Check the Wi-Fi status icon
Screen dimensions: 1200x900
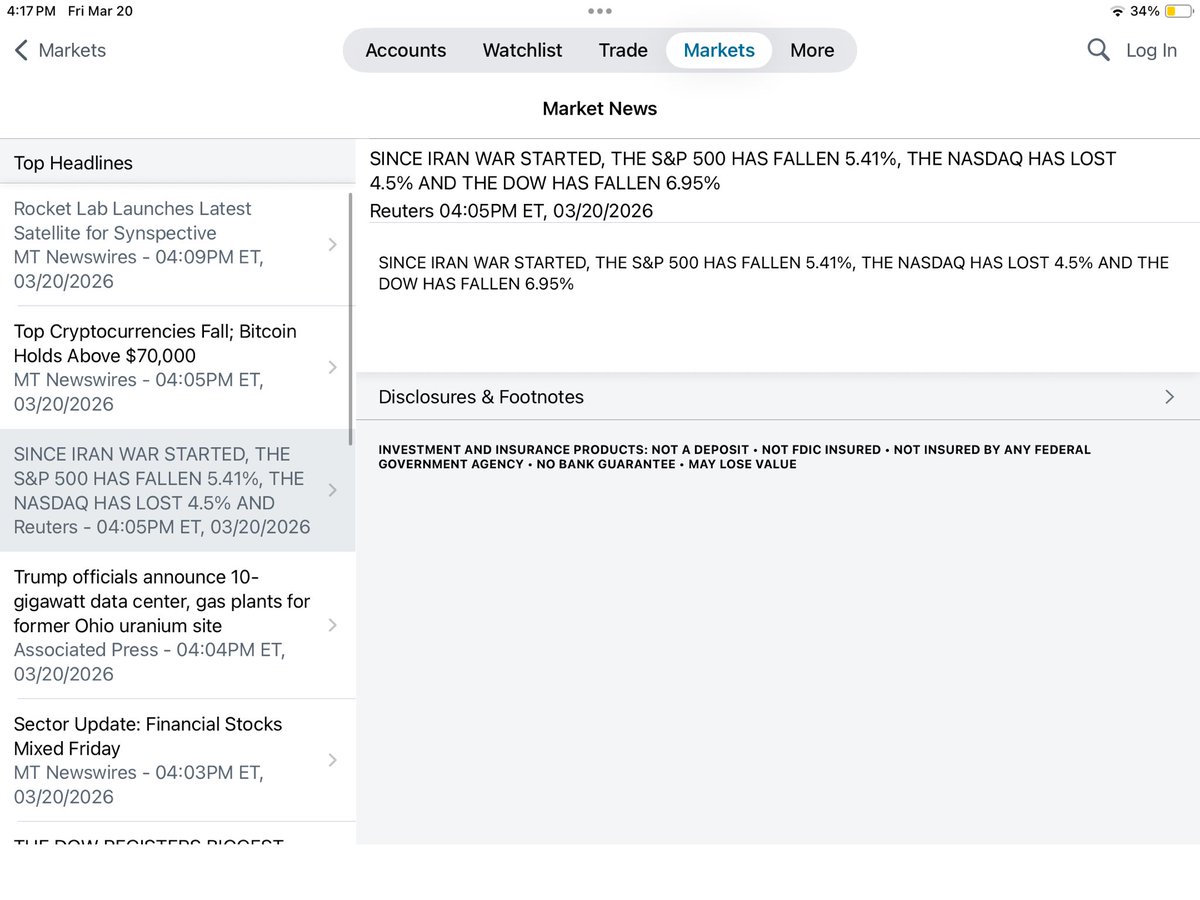[x=1117, y=11]
